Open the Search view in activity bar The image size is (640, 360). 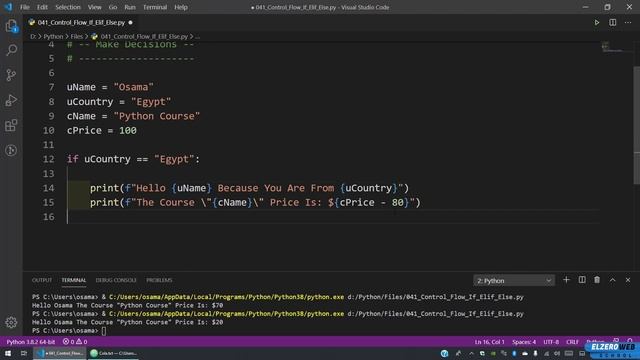click(11, 50)
